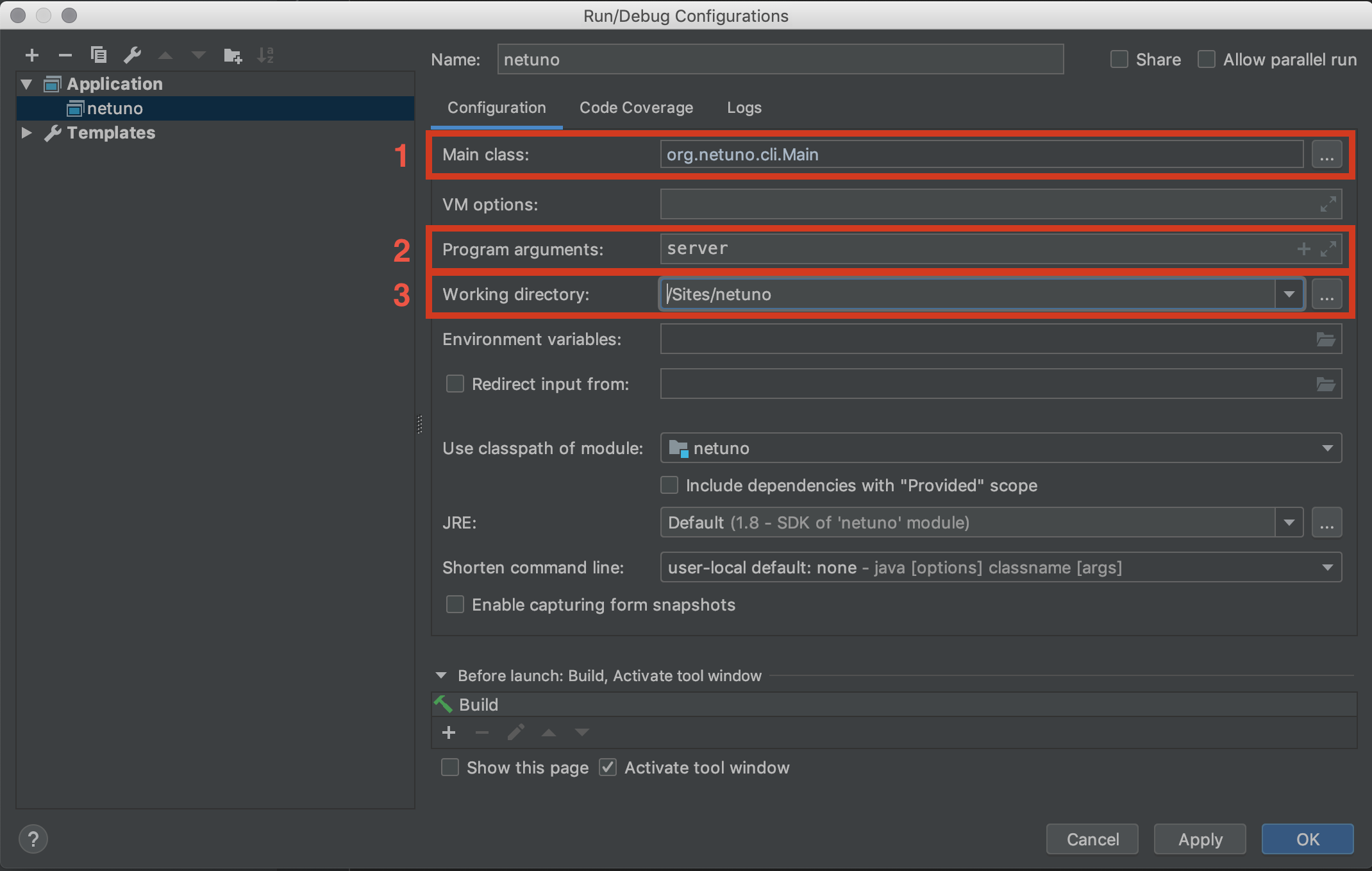Browse for an alternative JRE
This screenshot has width=1372, height=871.
click(x=1326, y=523)
